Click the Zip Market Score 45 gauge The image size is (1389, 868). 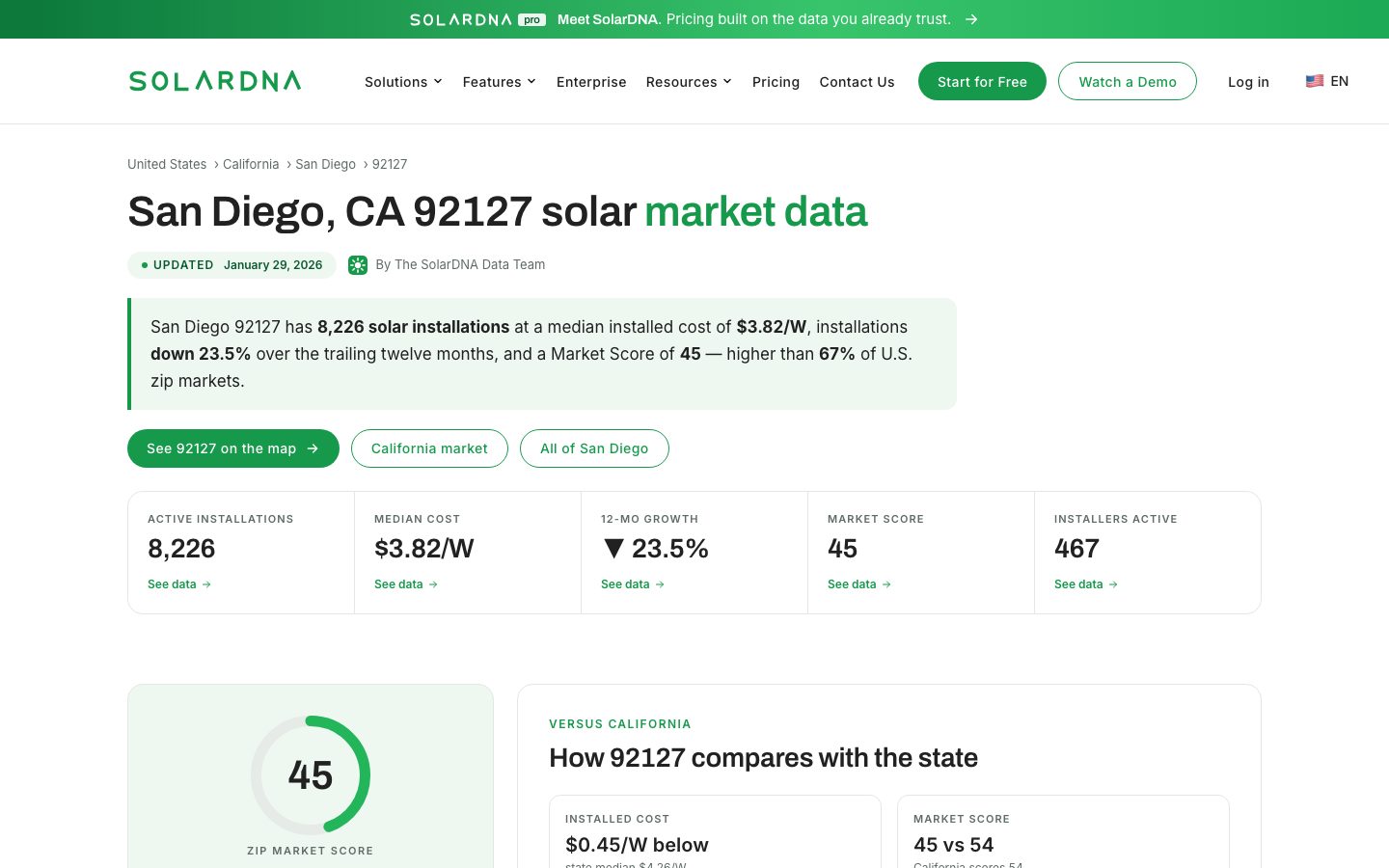point(311,774)
